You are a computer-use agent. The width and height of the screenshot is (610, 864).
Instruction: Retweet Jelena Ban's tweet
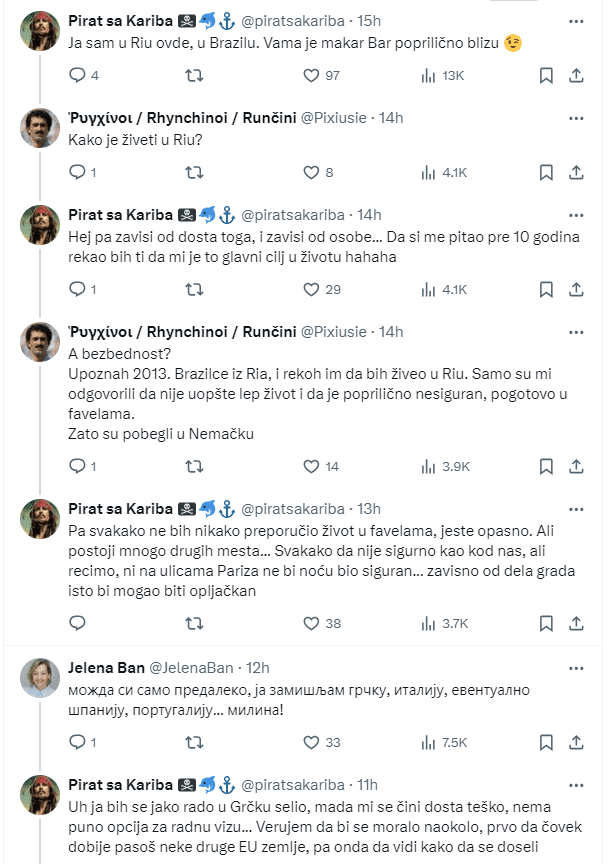pos(194,742)
